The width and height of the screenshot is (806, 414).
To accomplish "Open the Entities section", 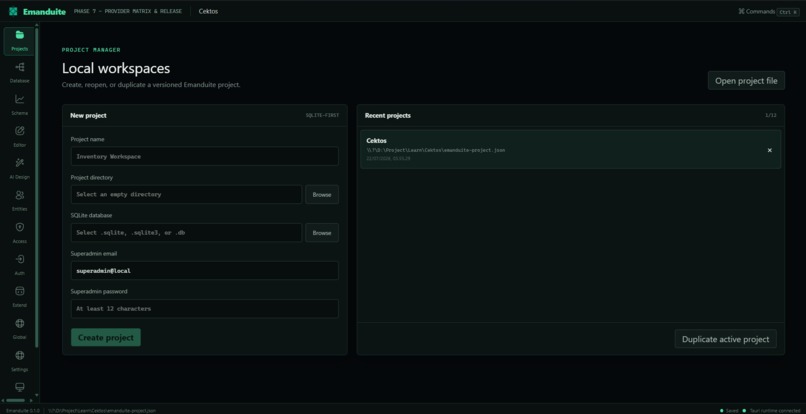I will [20, 201].
